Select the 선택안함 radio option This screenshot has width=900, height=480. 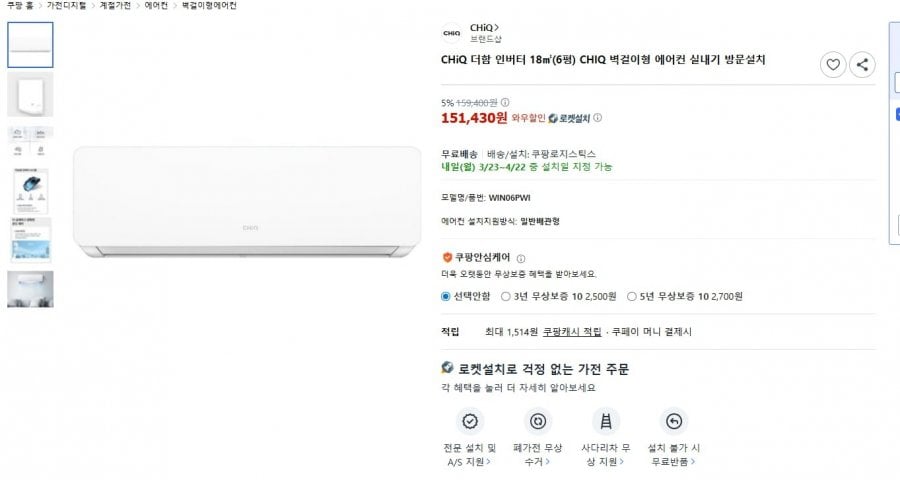446,296
